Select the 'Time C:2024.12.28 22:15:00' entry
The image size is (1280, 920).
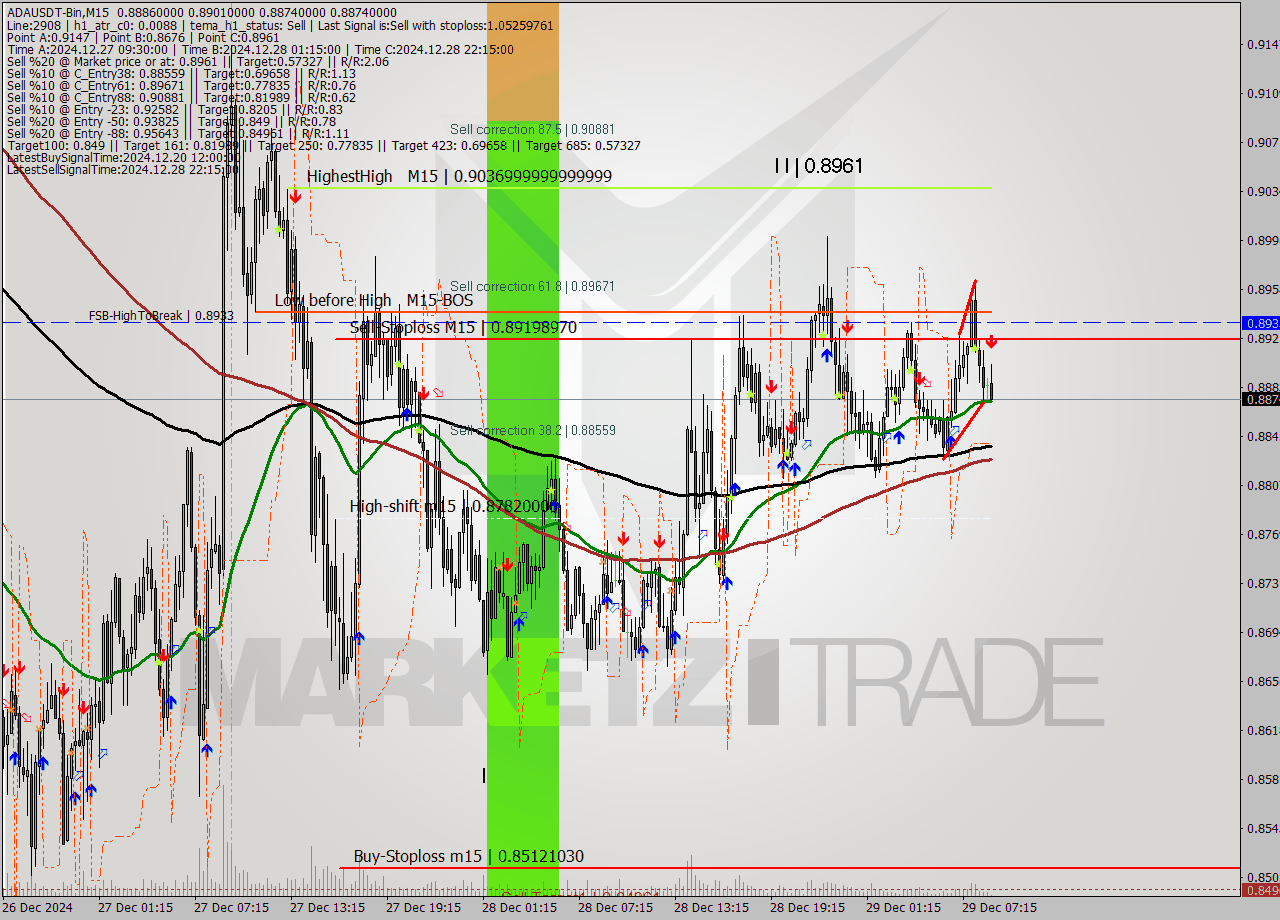(x=434, y=49)
